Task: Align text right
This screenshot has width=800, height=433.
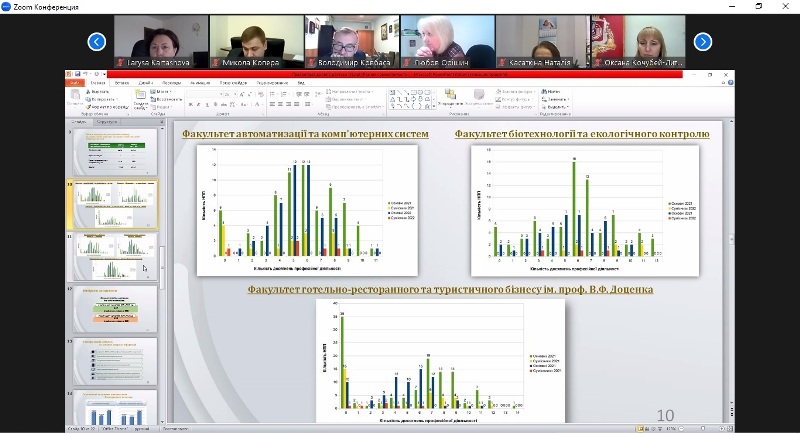Action: pyautogui.click(x=288, y=104)
